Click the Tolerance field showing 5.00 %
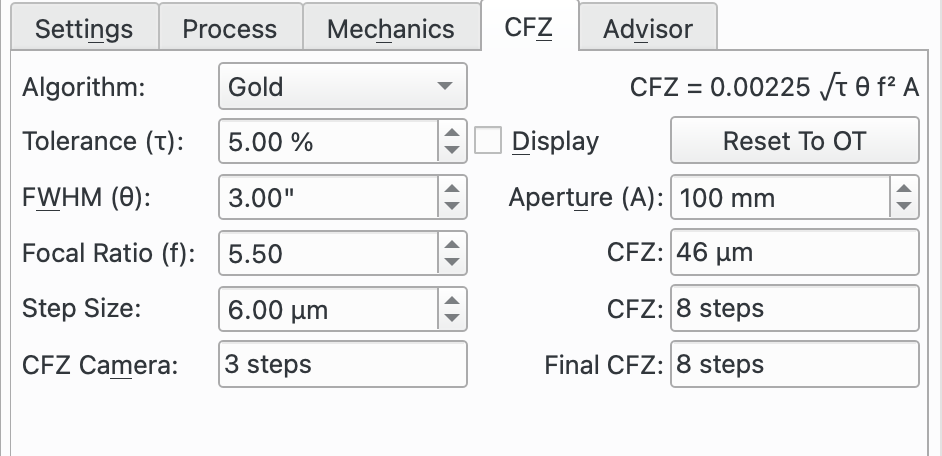Image resolution: width=942 pixels, height=456 pixels. tap(327, 142)
